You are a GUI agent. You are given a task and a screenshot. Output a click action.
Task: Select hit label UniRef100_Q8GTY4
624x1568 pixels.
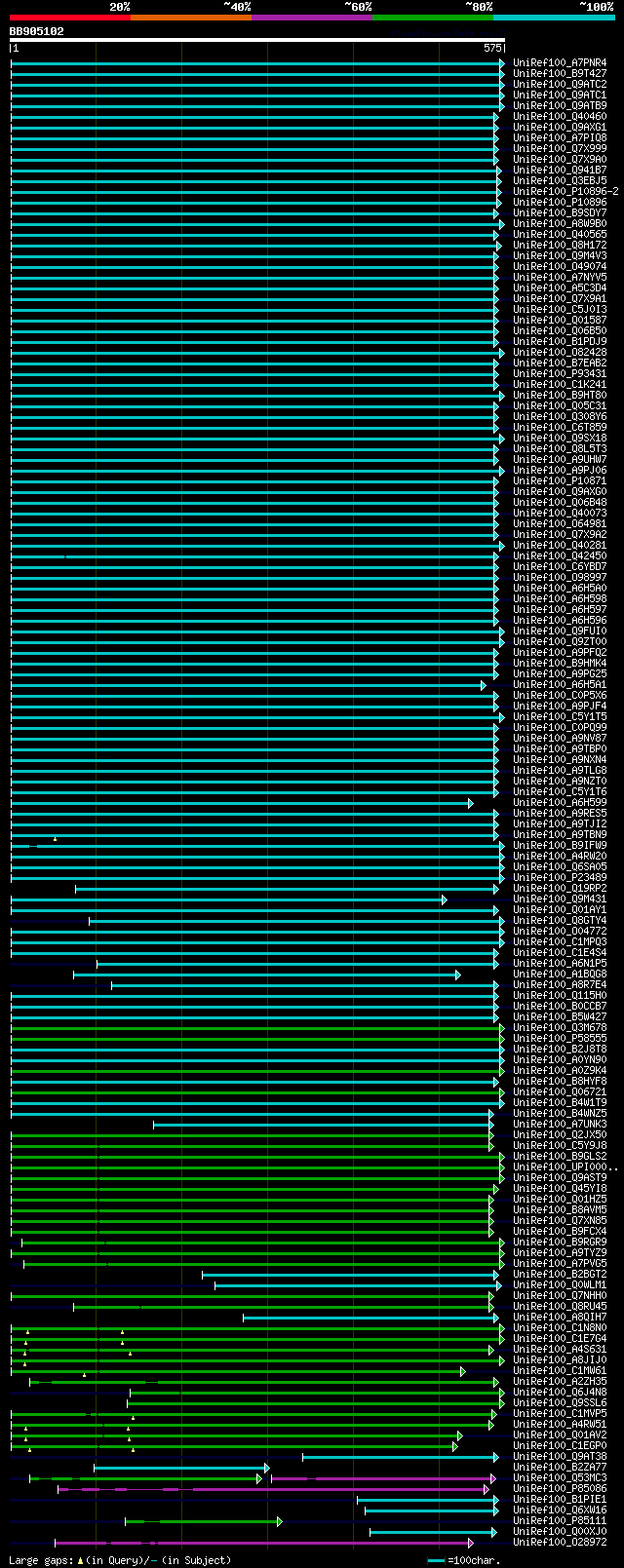tap(560, 921)
